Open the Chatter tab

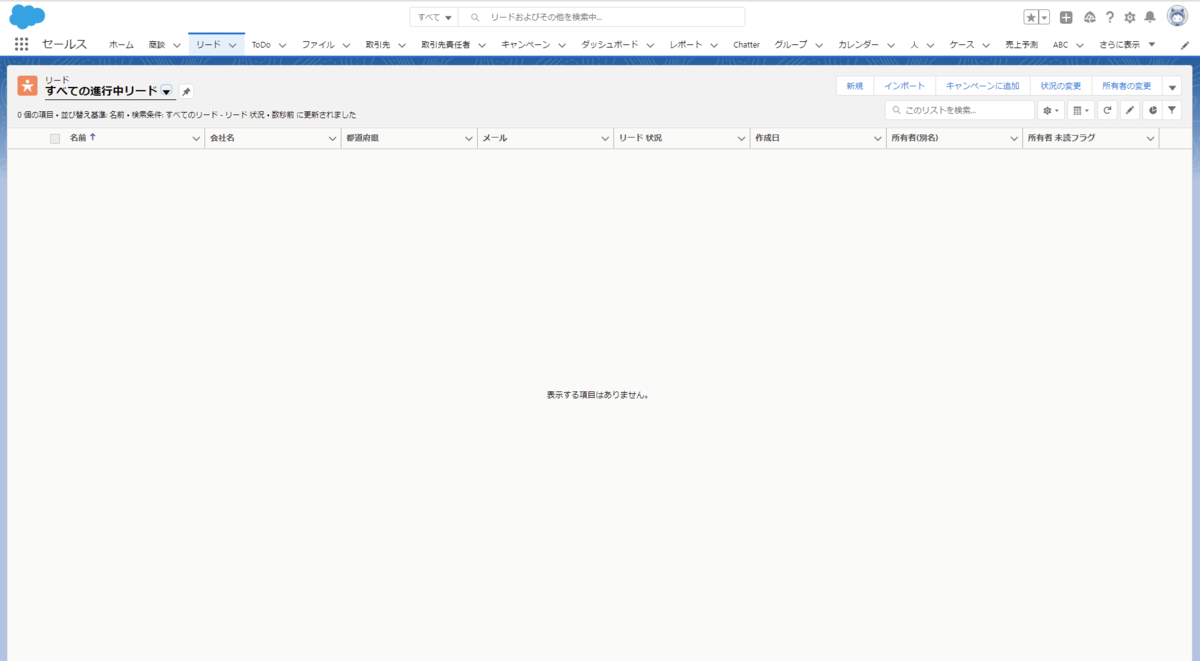tap(746, 44)
